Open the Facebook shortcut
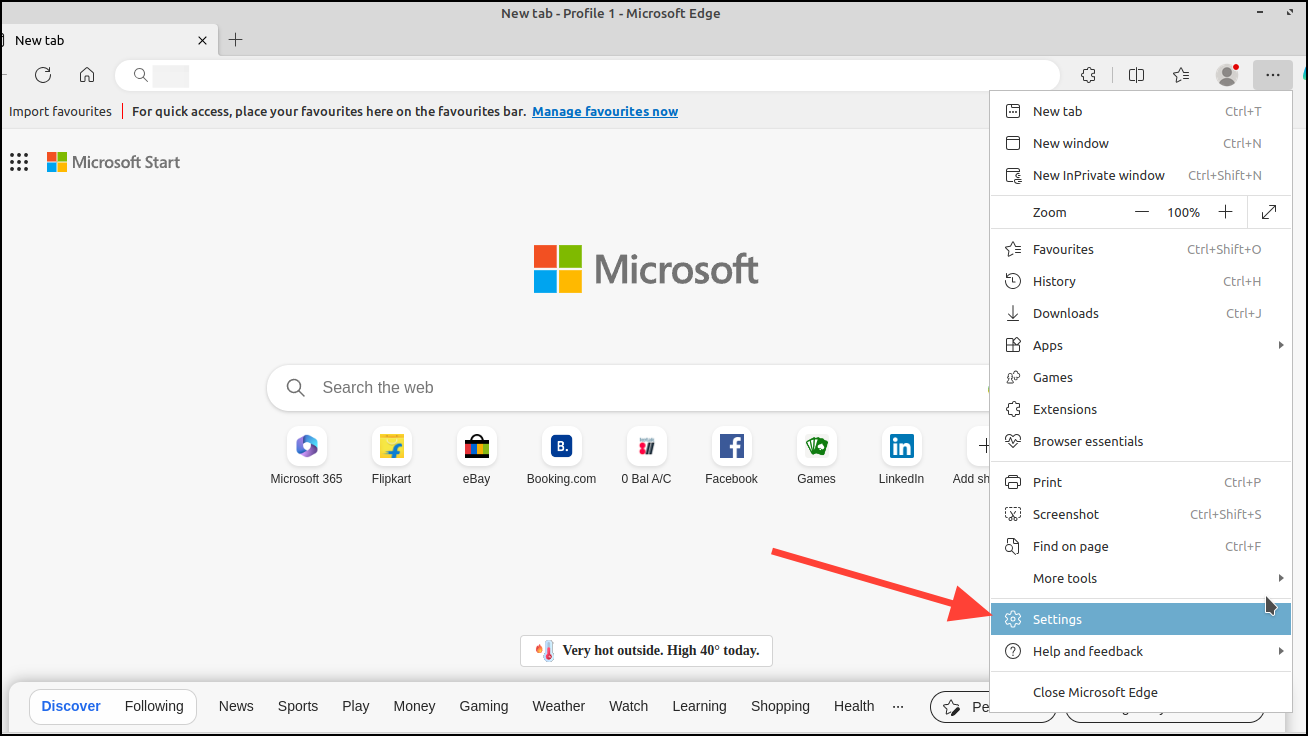 pyautogui.click(x=731, y=446)
